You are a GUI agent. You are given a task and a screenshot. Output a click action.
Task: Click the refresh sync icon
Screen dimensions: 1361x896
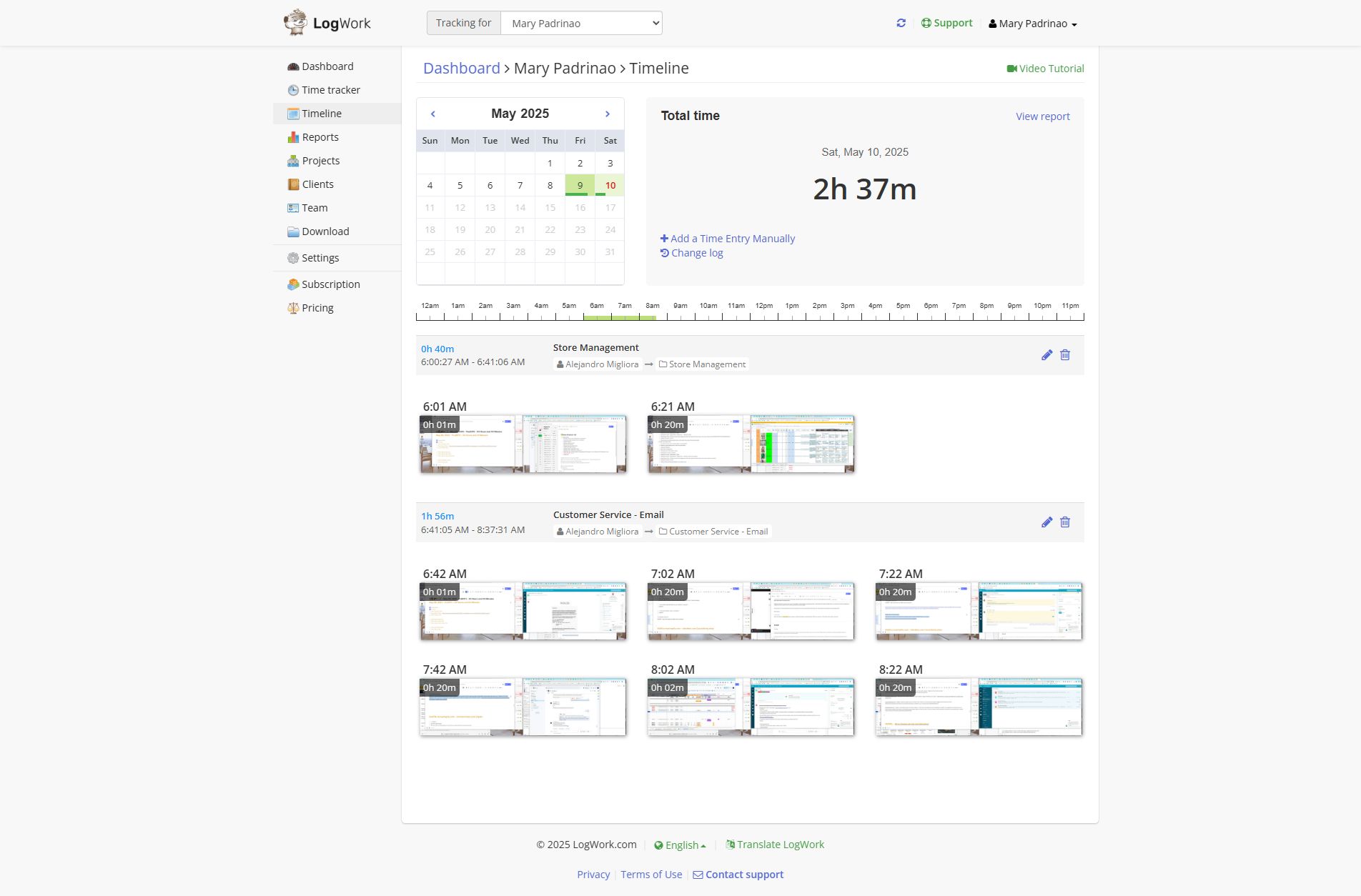click(901, 23)
